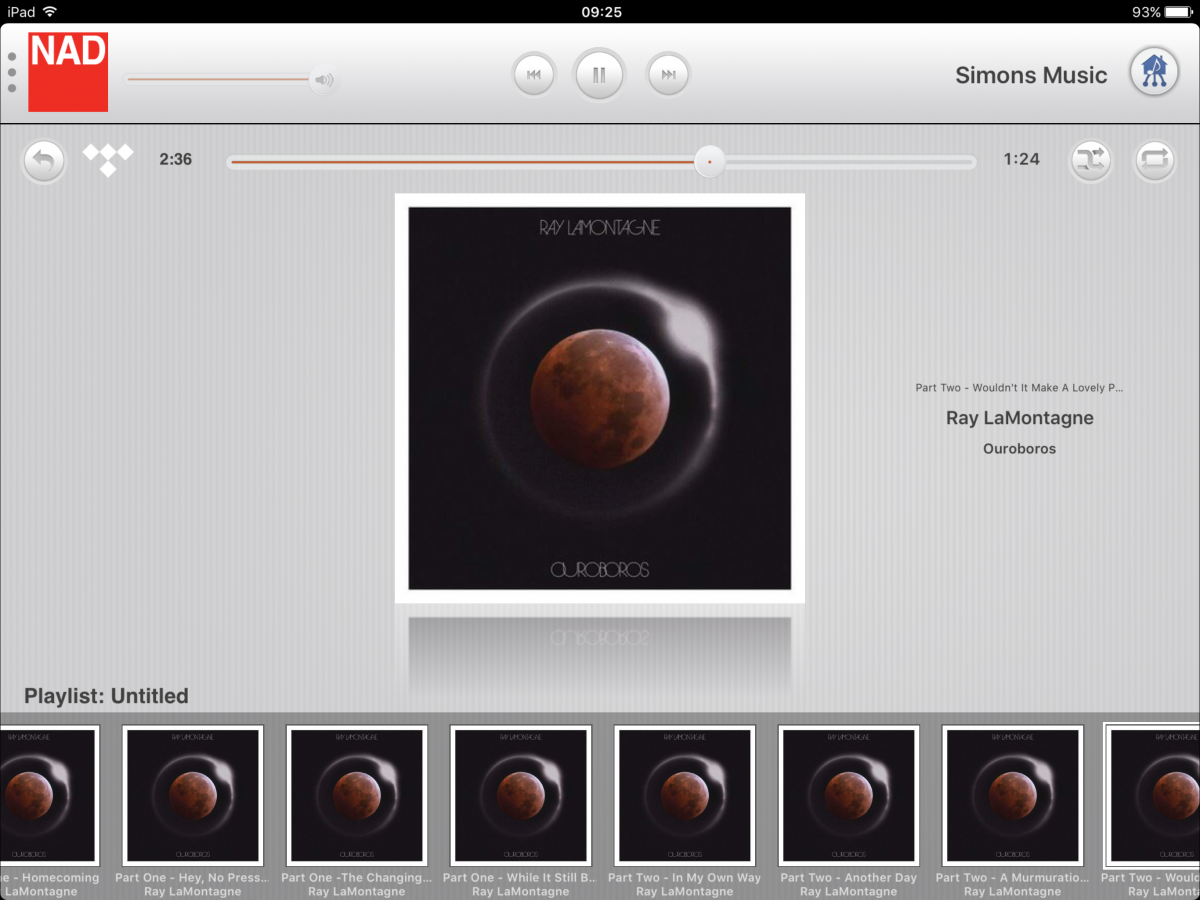Pause the current song
Viewport: 1200px width, 900px height.
pos(599,75)
